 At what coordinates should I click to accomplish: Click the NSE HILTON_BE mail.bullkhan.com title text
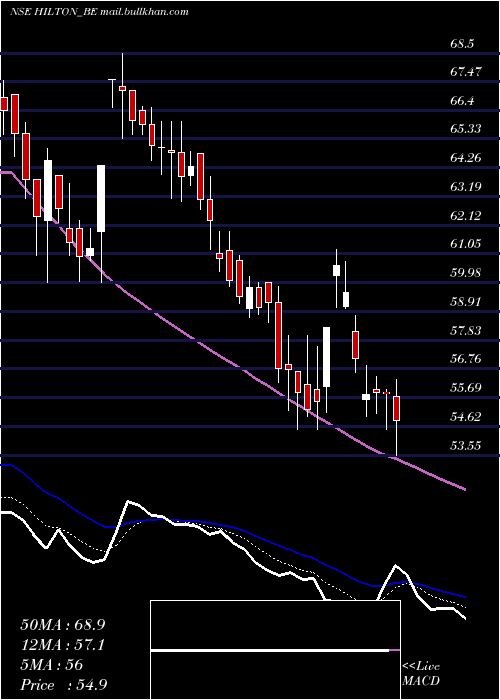click(x=99, y=12)
